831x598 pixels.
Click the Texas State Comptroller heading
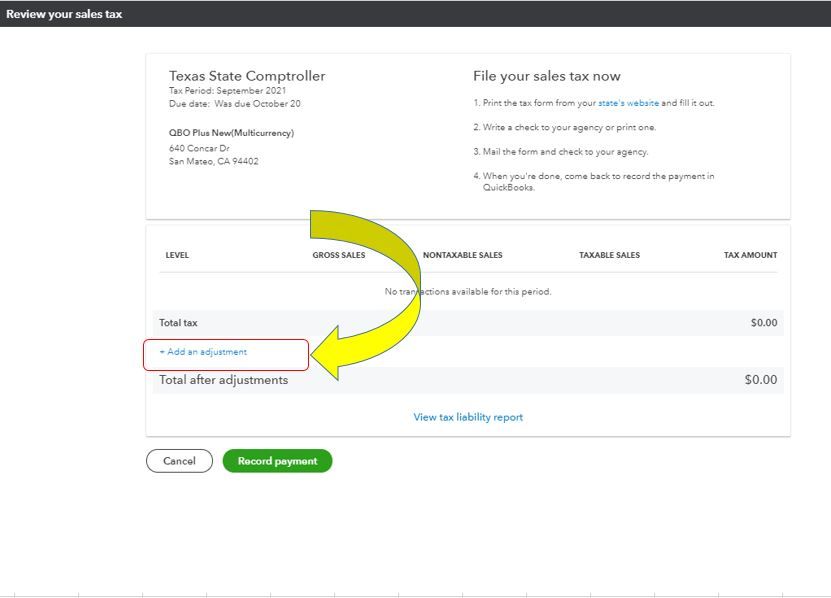(x=247, y=76)
